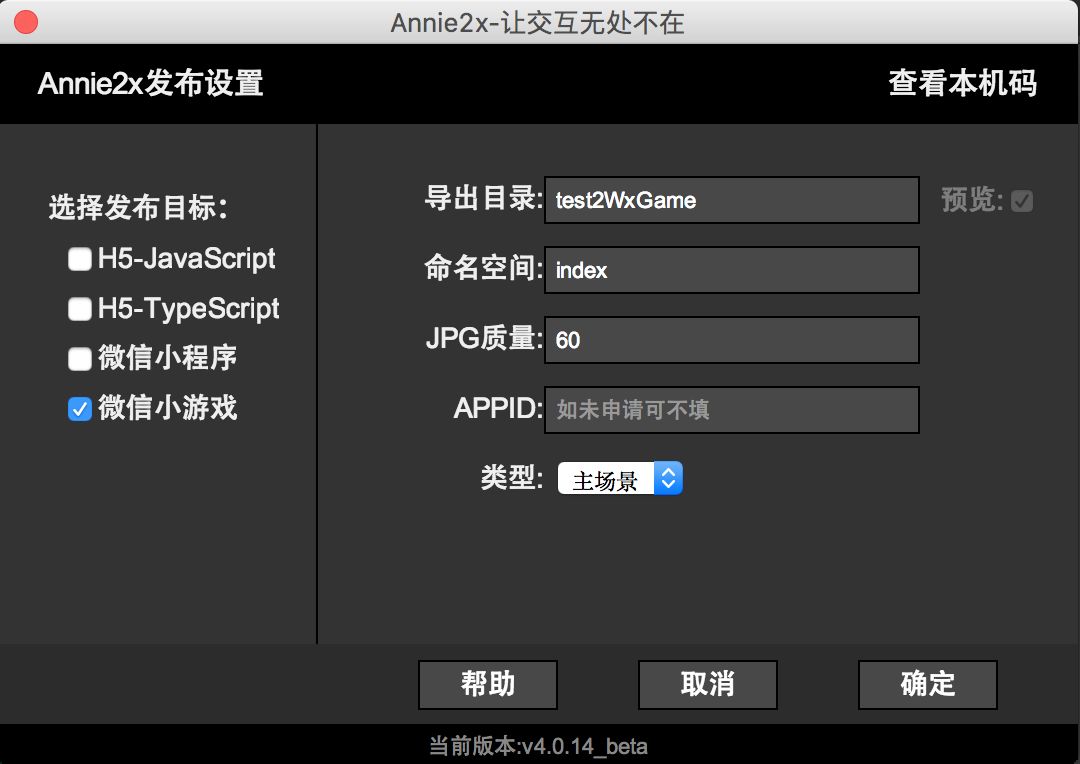Click the 命名空间 label
The width and height of the screenshot is (1080, 764).
click(x=484, y=268)
